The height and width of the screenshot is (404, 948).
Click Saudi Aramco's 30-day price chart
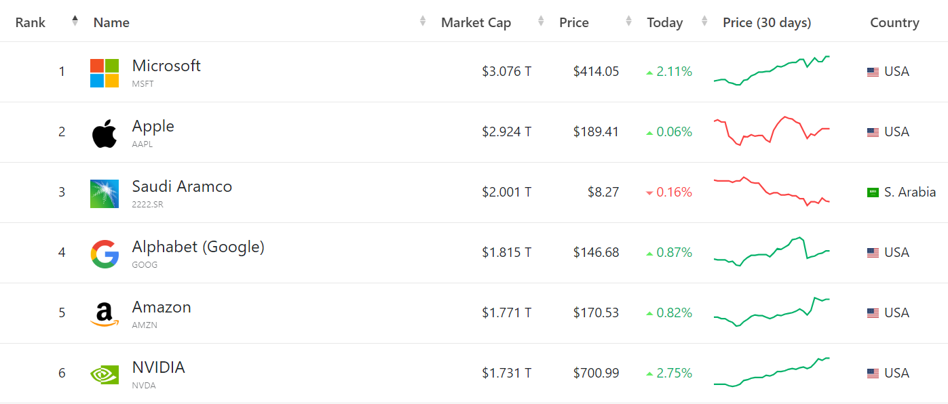pyautogui.click(x=771, y=190)
